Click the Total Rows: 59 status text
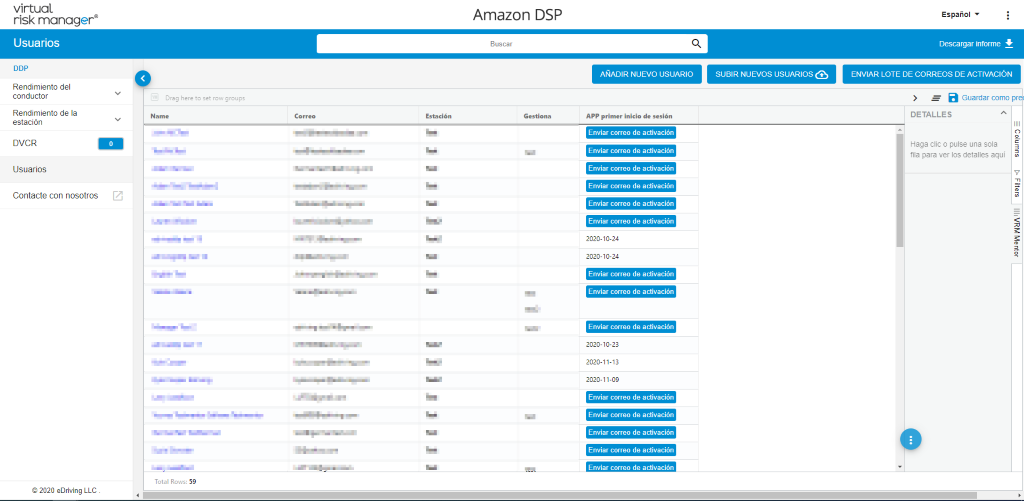 (x=175, y=481)
